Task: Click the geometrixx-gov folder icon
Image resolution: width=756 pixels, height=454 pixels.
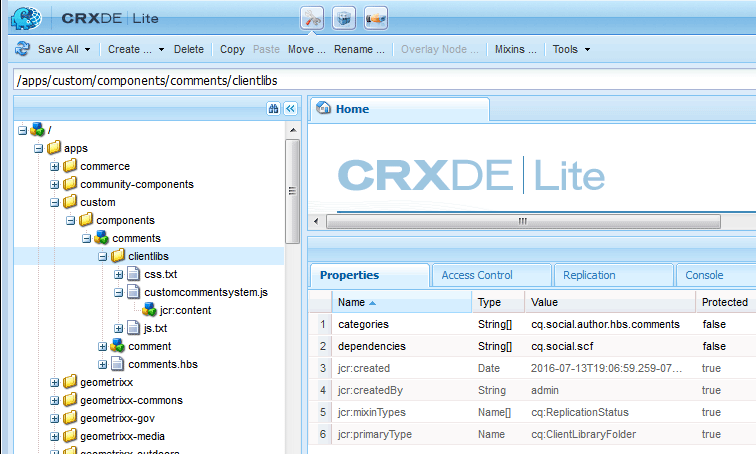Action: click(x=70, y=417)
